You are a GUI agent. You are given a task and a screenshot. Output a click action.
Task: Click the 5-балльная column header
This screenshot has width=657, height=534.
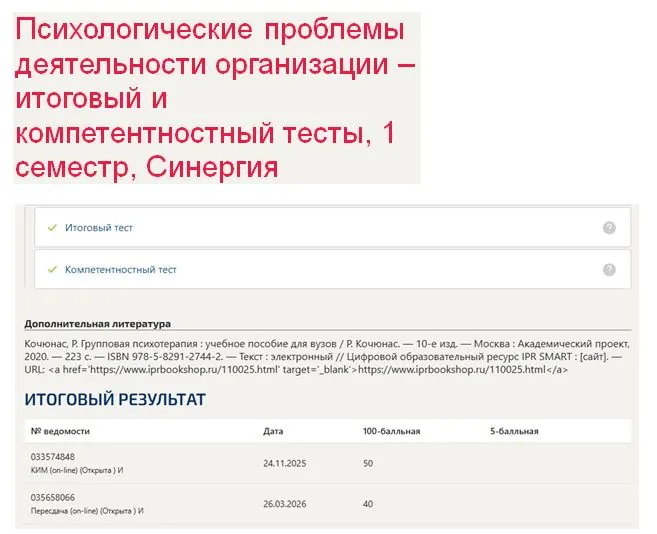coord(514,431)
